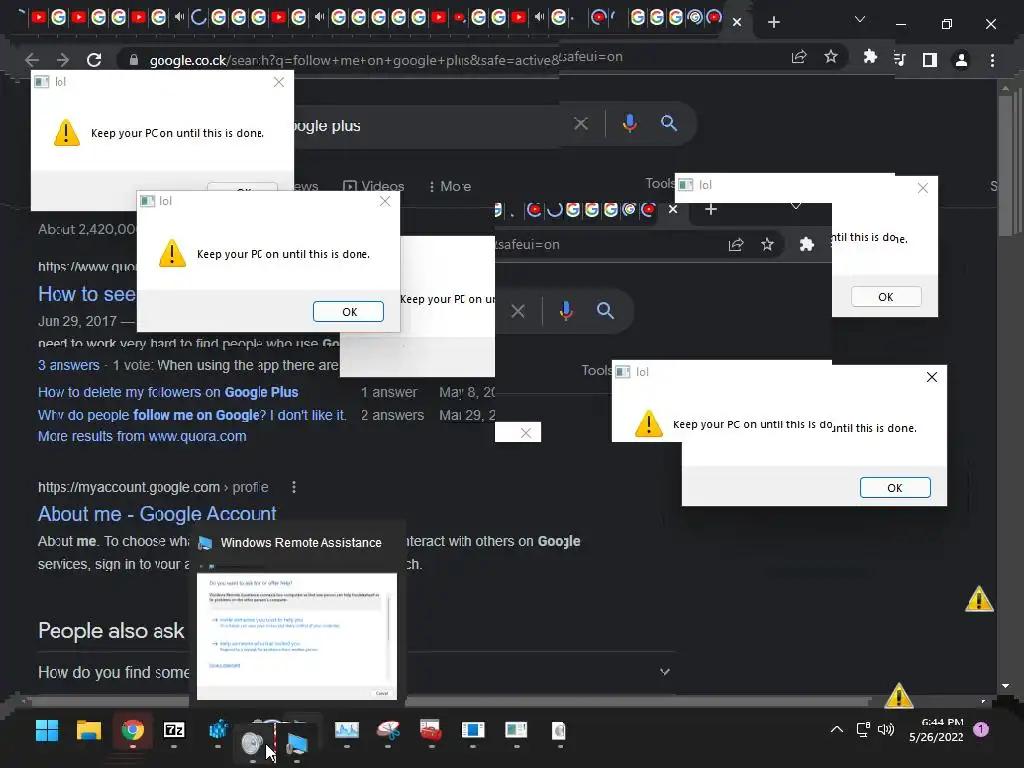The height and width of the screenshot is (768, 1024).
Task: Open Tools next to the search filter tabs
Action: (x=660, y=184)
